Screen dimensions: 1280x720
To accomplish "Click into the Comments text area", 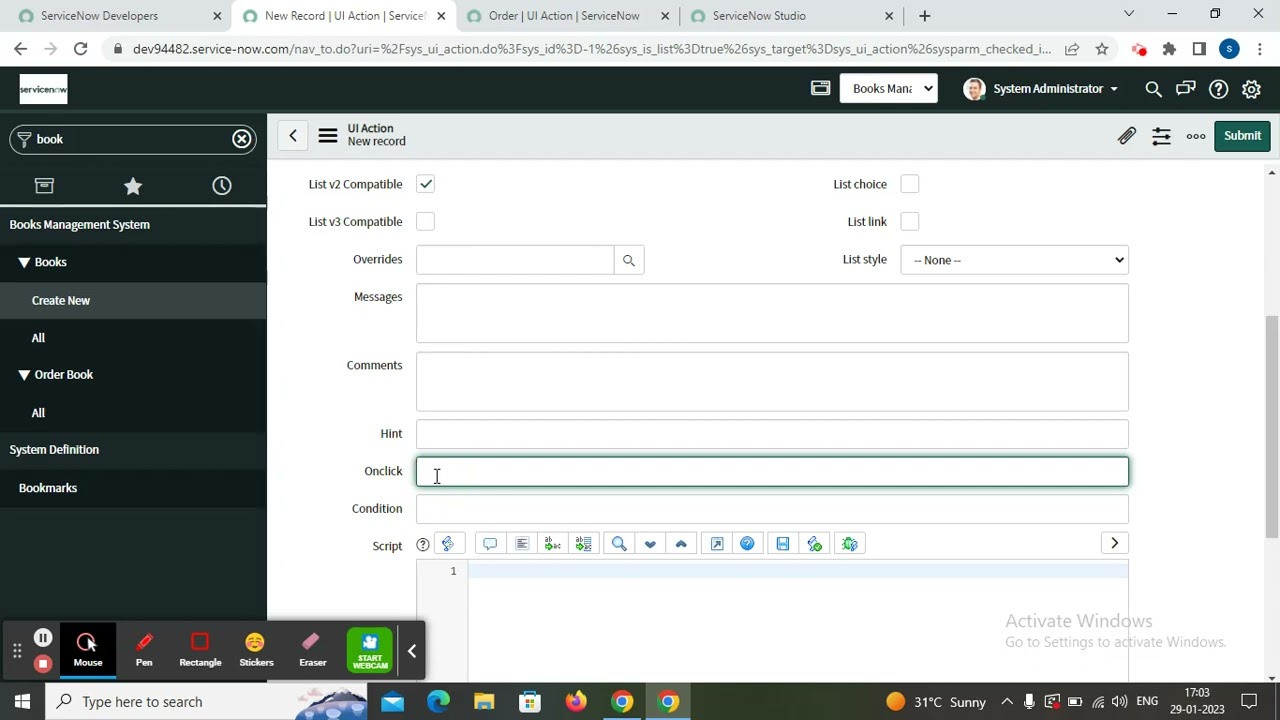I will (x=772, y=381).
